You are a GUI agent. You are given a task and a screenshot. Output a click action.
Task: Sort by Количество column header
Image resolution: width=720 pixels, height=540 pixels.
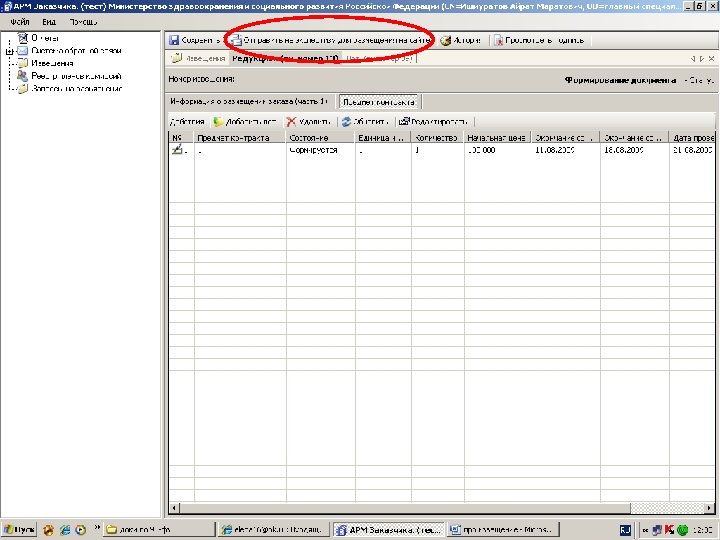pos(438,137)
